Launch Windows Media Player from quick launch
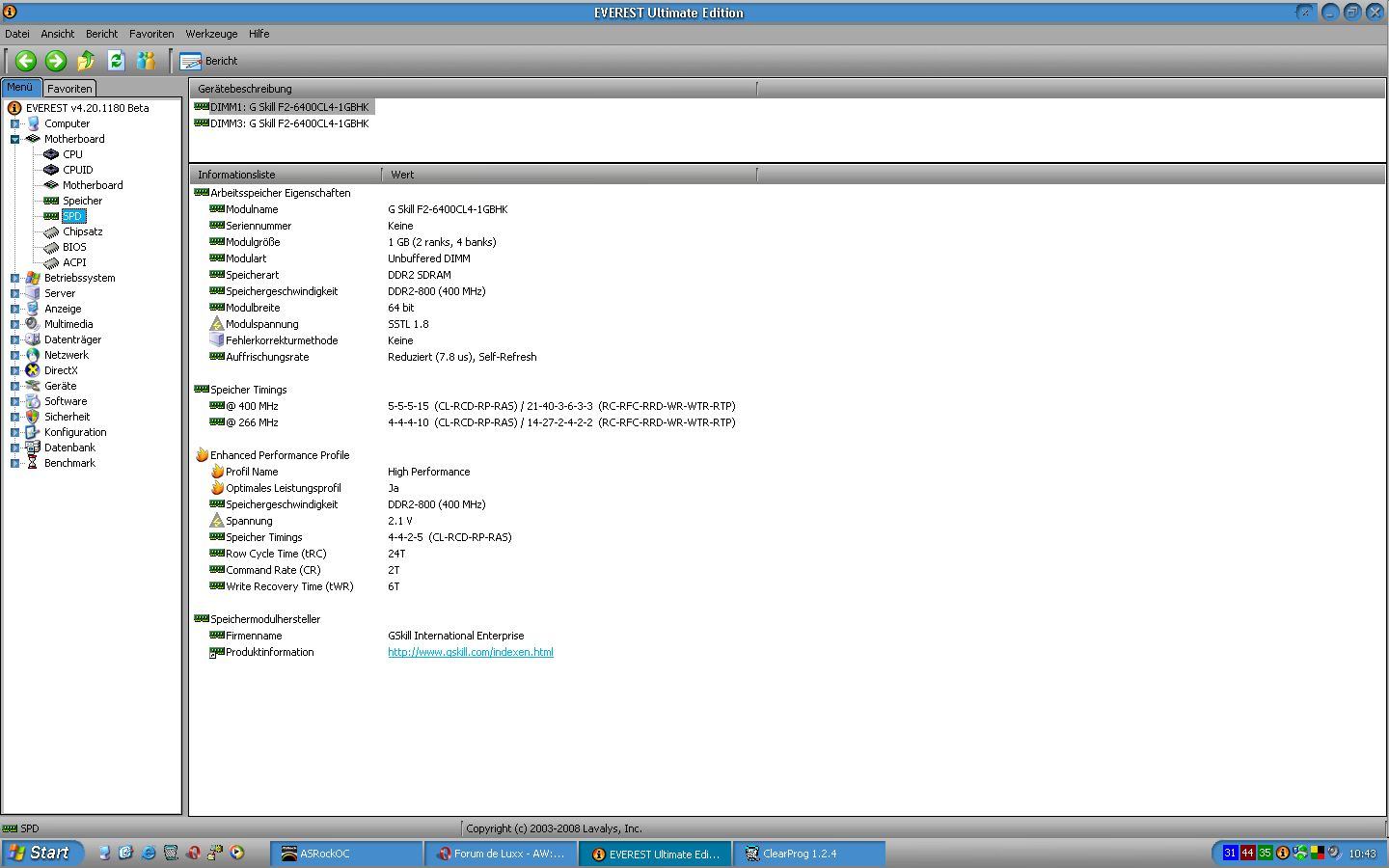 [x=236, y=853]
